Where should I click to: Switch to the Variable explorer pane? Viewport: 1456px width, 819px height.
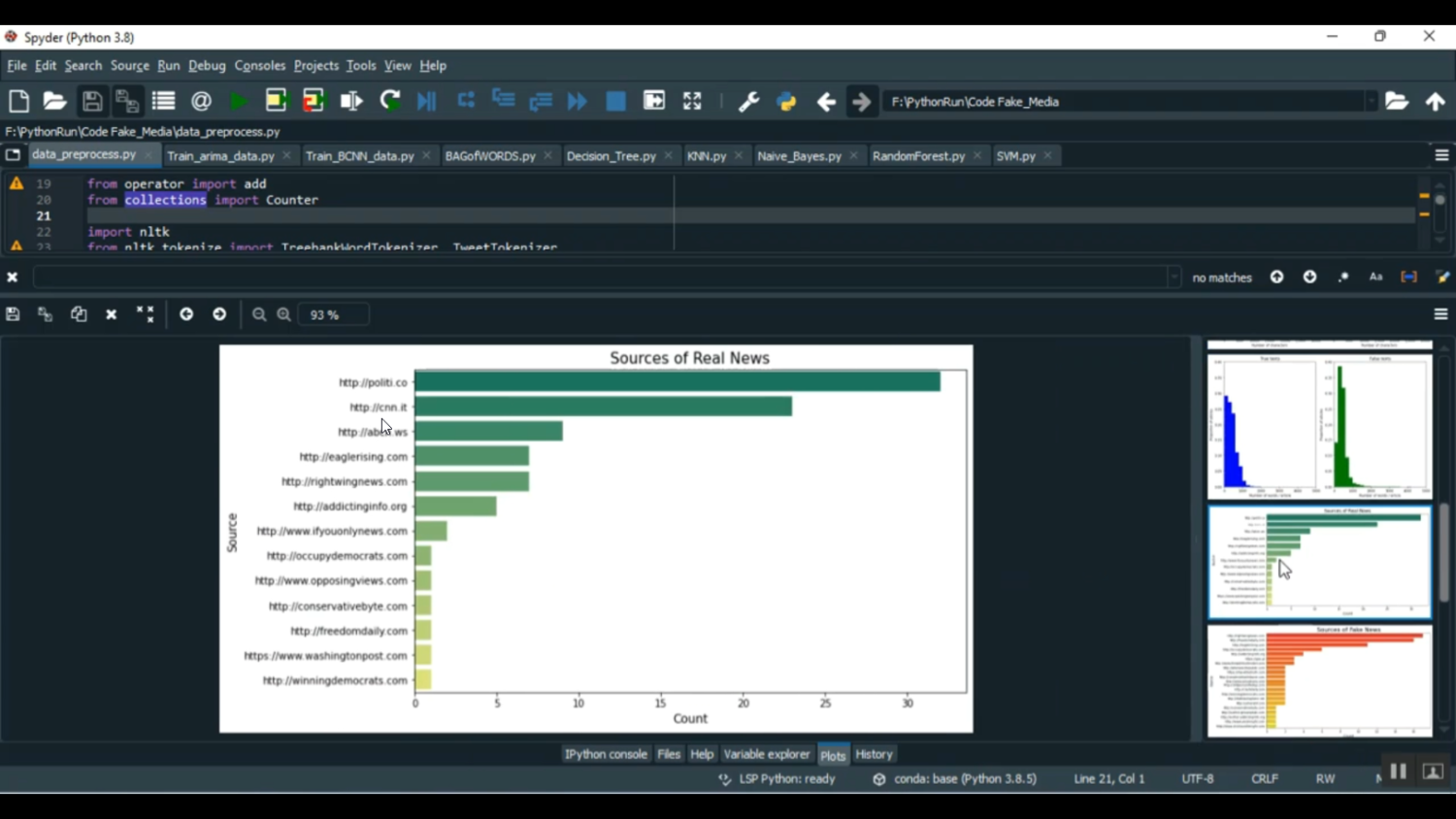766,754
